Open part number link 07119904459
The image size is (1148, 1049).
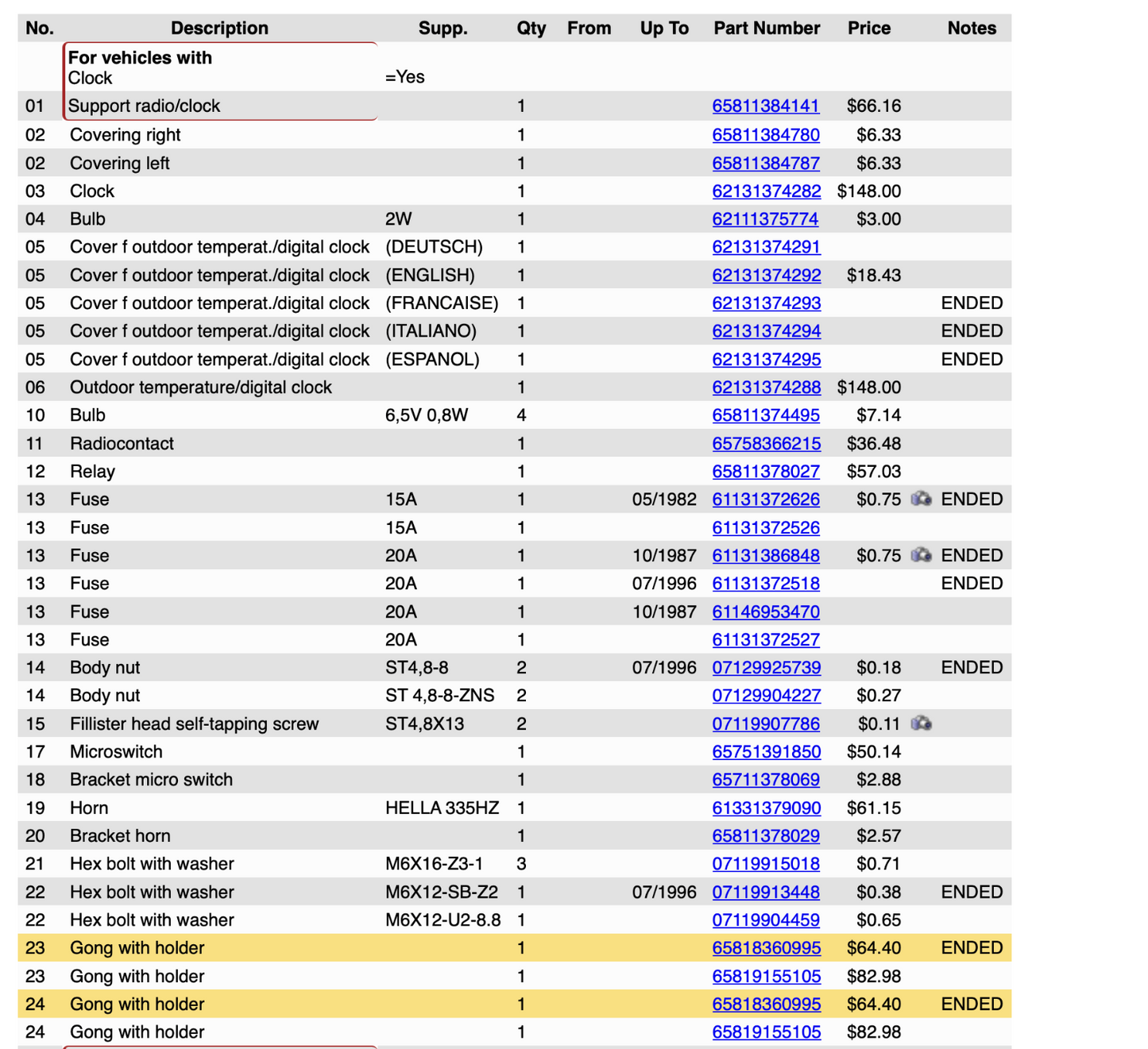coord(766,920)
